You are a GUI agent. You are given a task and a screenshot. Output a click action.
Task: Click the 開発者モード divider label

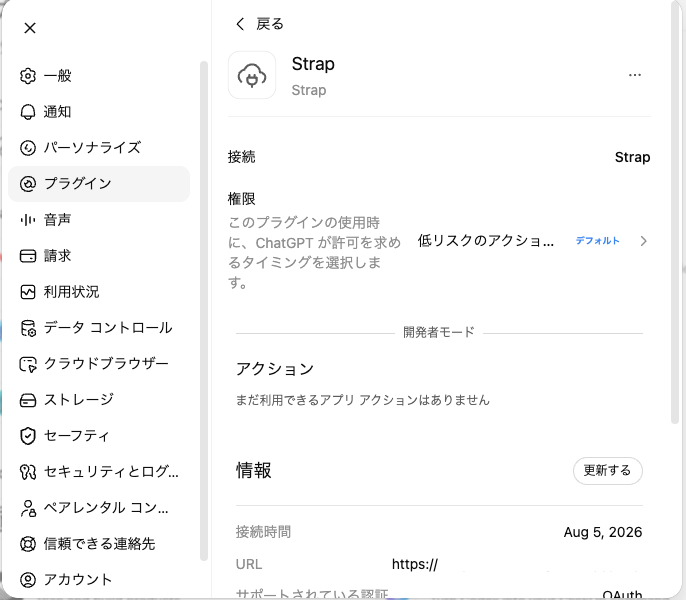tap(439, 332)
